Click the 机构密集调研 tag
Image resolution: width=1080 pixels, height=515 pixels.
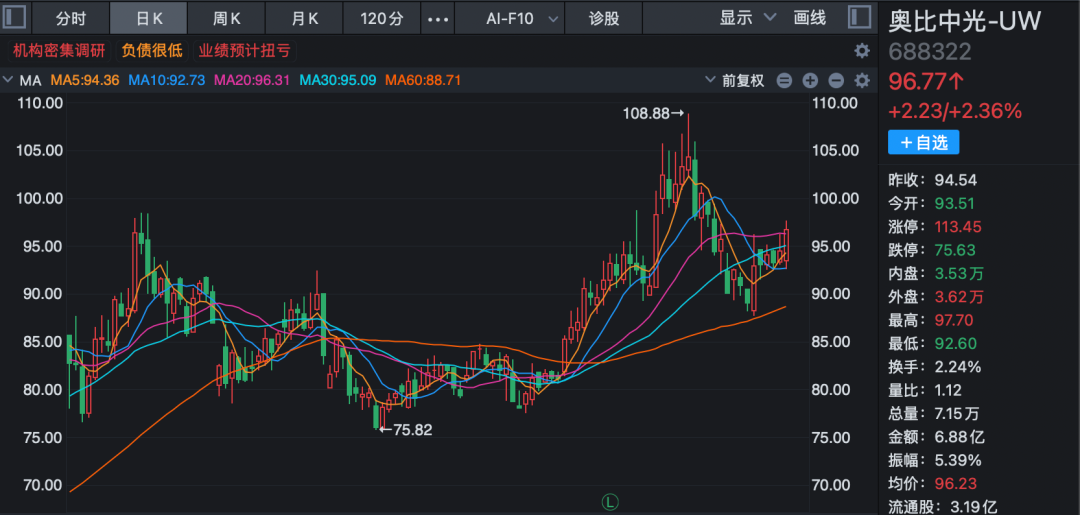click(60, 51)
